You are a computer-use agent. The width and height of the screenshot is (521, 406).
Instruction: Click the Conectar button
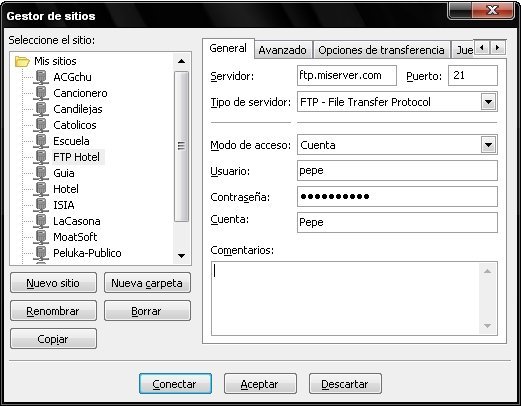[175, 384]
